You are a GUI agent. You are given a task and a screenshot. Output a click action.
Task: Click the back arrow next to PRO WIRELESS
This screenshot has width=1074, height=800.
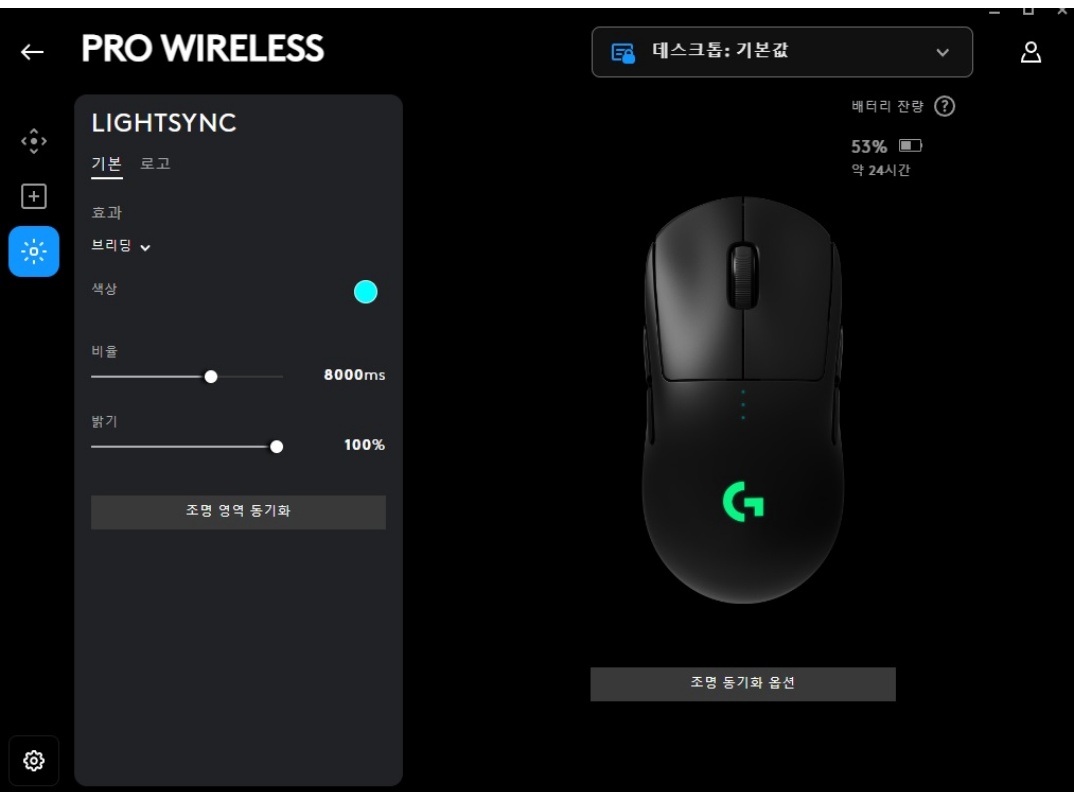point(32,52)
